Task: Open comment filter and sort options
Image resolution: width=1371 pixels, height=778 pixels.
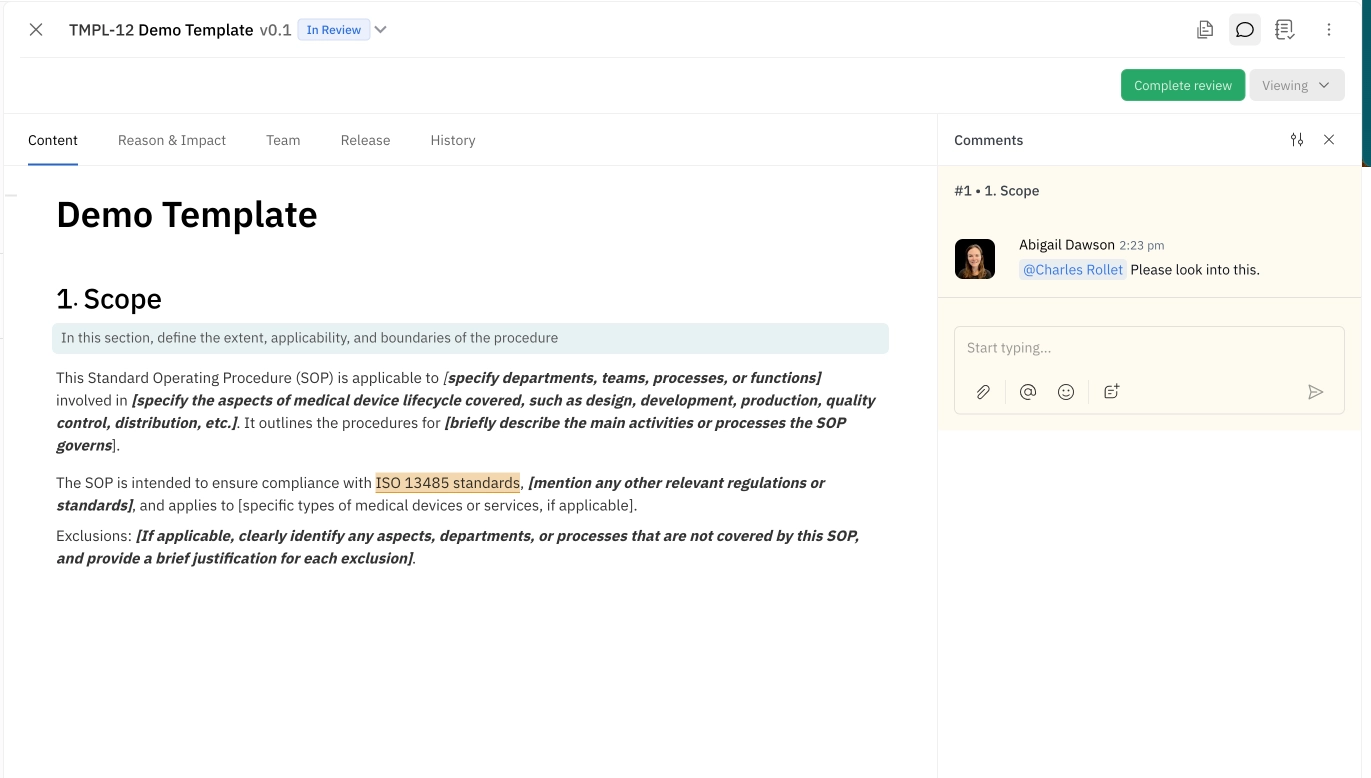Action: click(x=1297, y=139)
